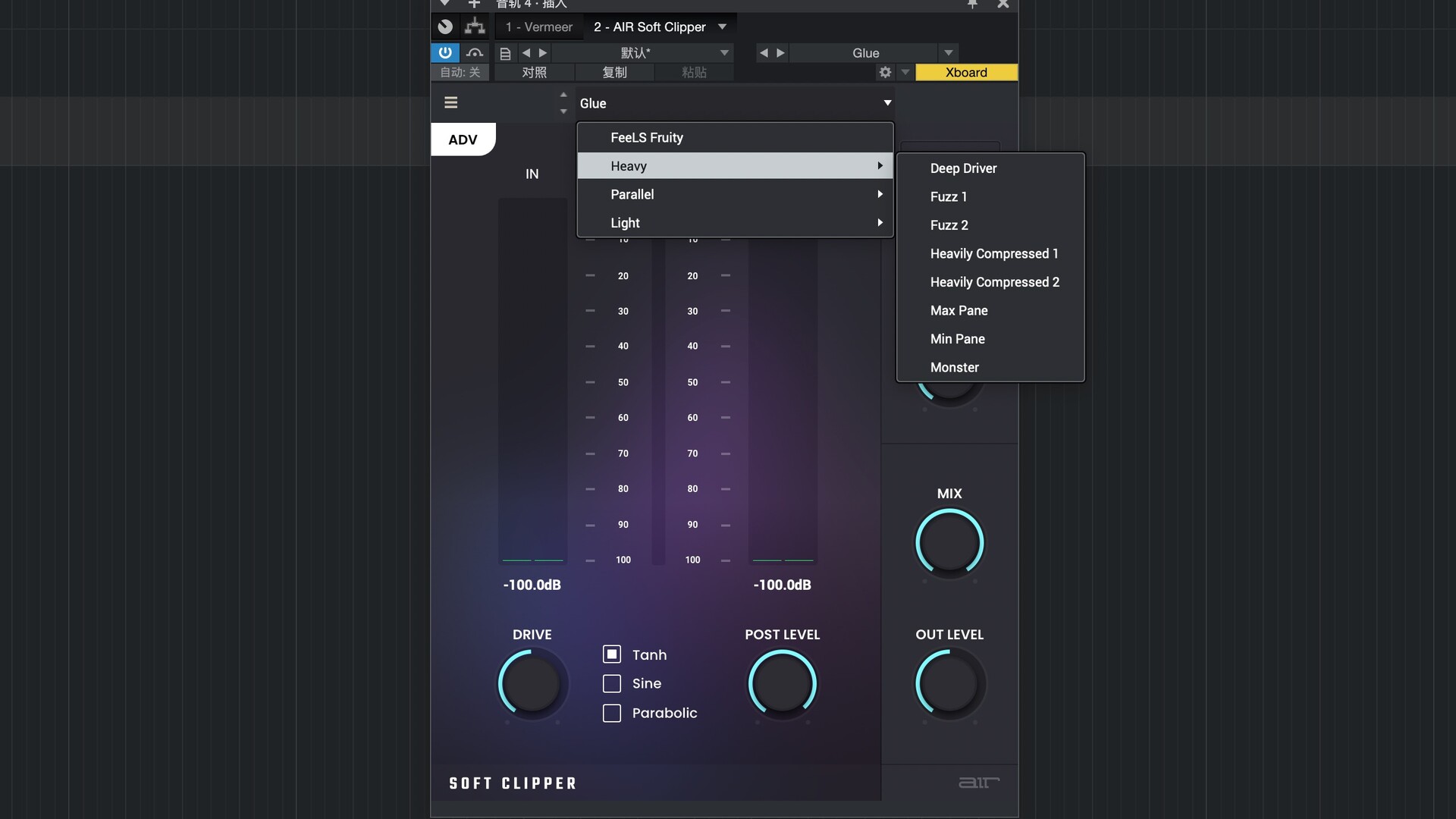This screenshot has height=819, width=1456.
Task: Expand the 2 - AIR Soft Clipper dropdown
Action: [723, 27]
